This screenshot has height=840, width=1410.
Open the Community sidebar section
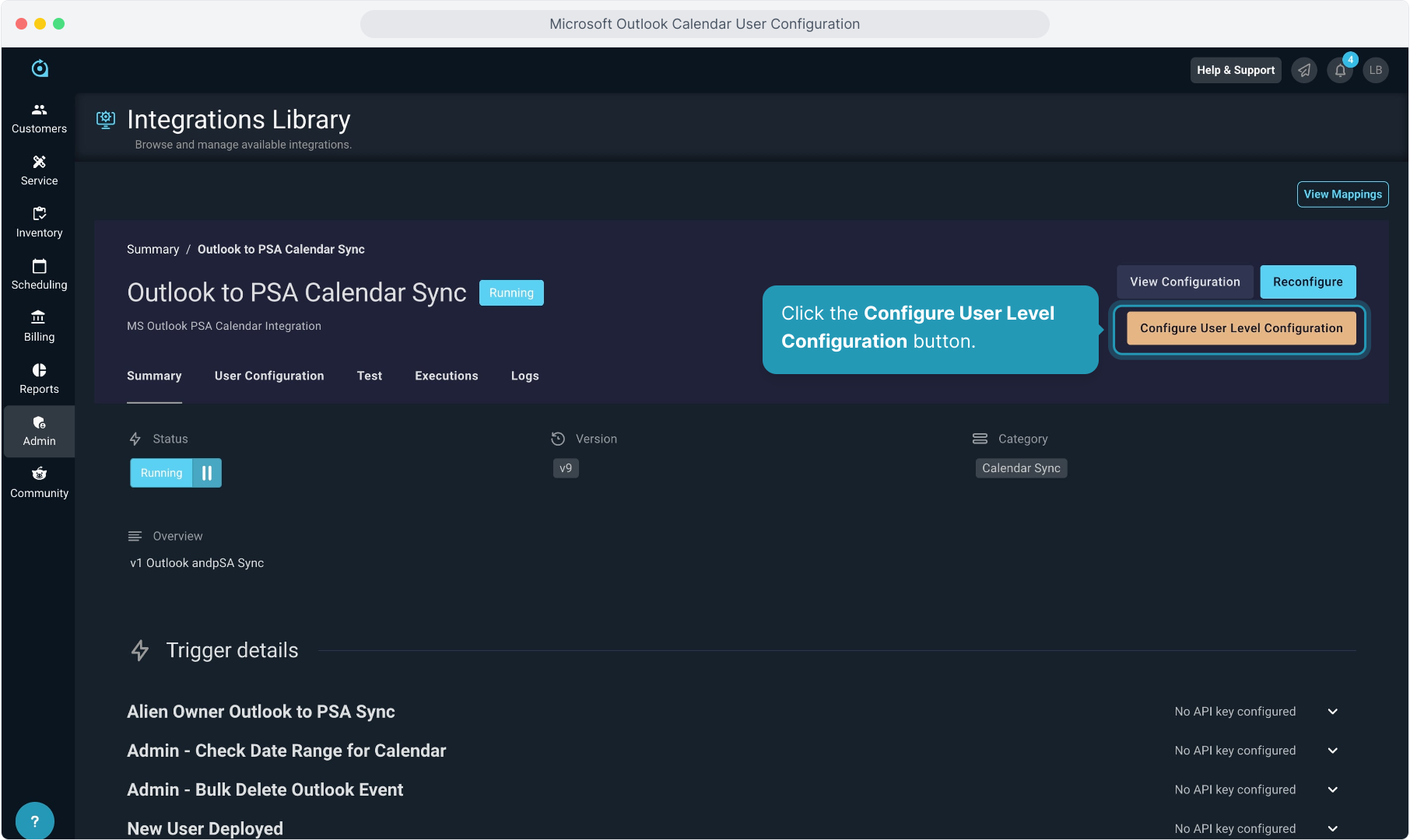pyautogui.click(x=39, y=483)
